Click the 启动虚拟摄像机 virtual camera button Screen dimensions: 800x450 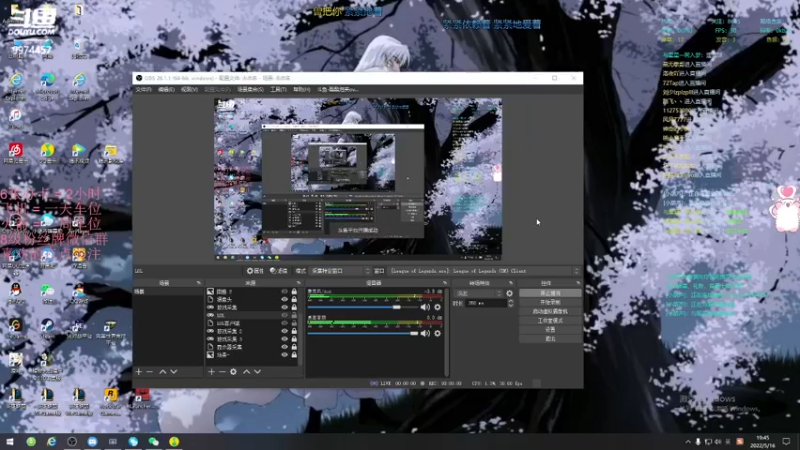[x=550, y=312]
